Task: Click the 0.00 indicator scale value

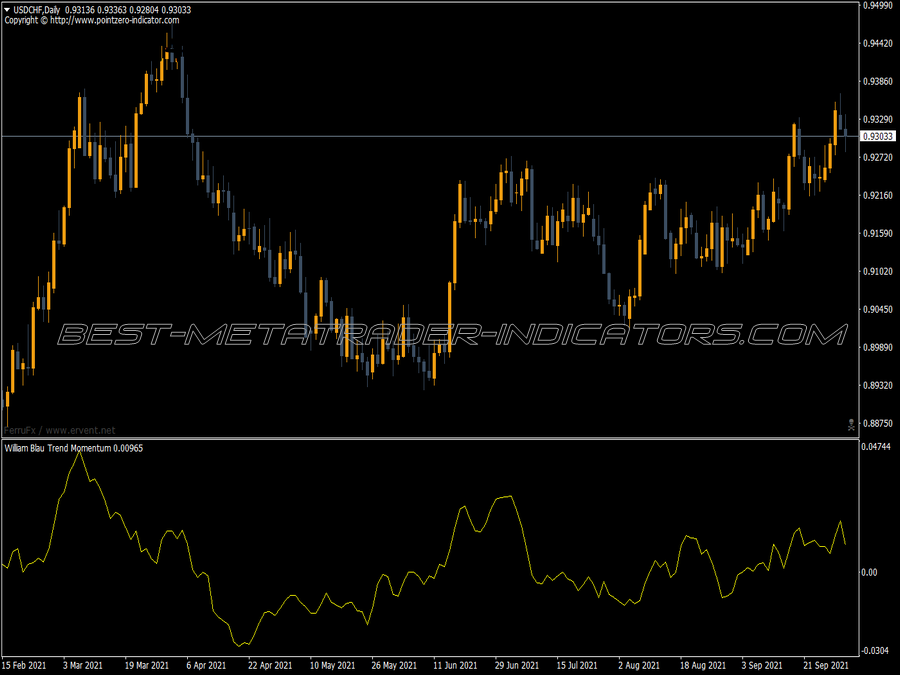Action: [x=870, y=572]
